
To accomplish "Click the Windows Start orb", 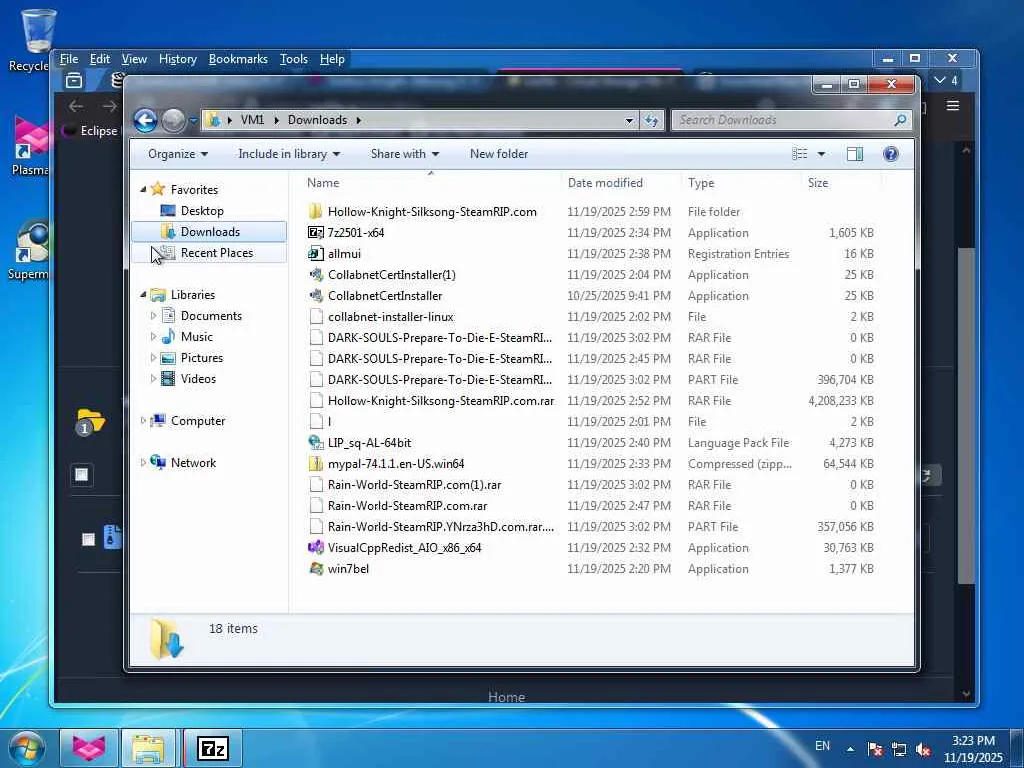I will coord(27,748).
